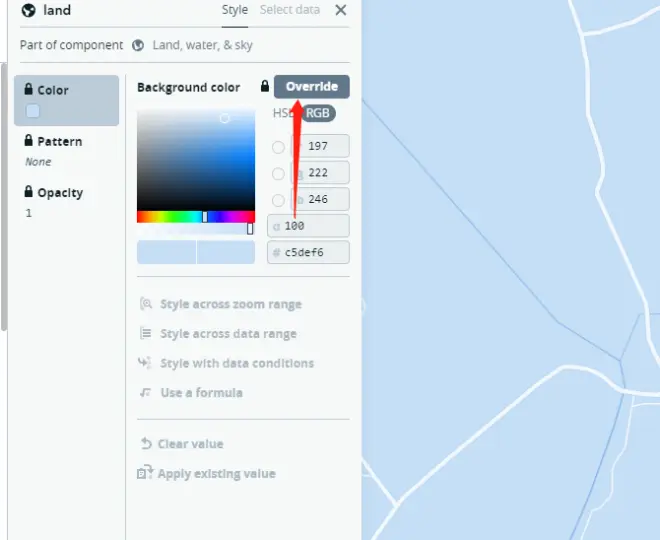The image size is (660, 540).
Task: Click the lock icon next to Pattern
Action: click(x=28, y=141)
